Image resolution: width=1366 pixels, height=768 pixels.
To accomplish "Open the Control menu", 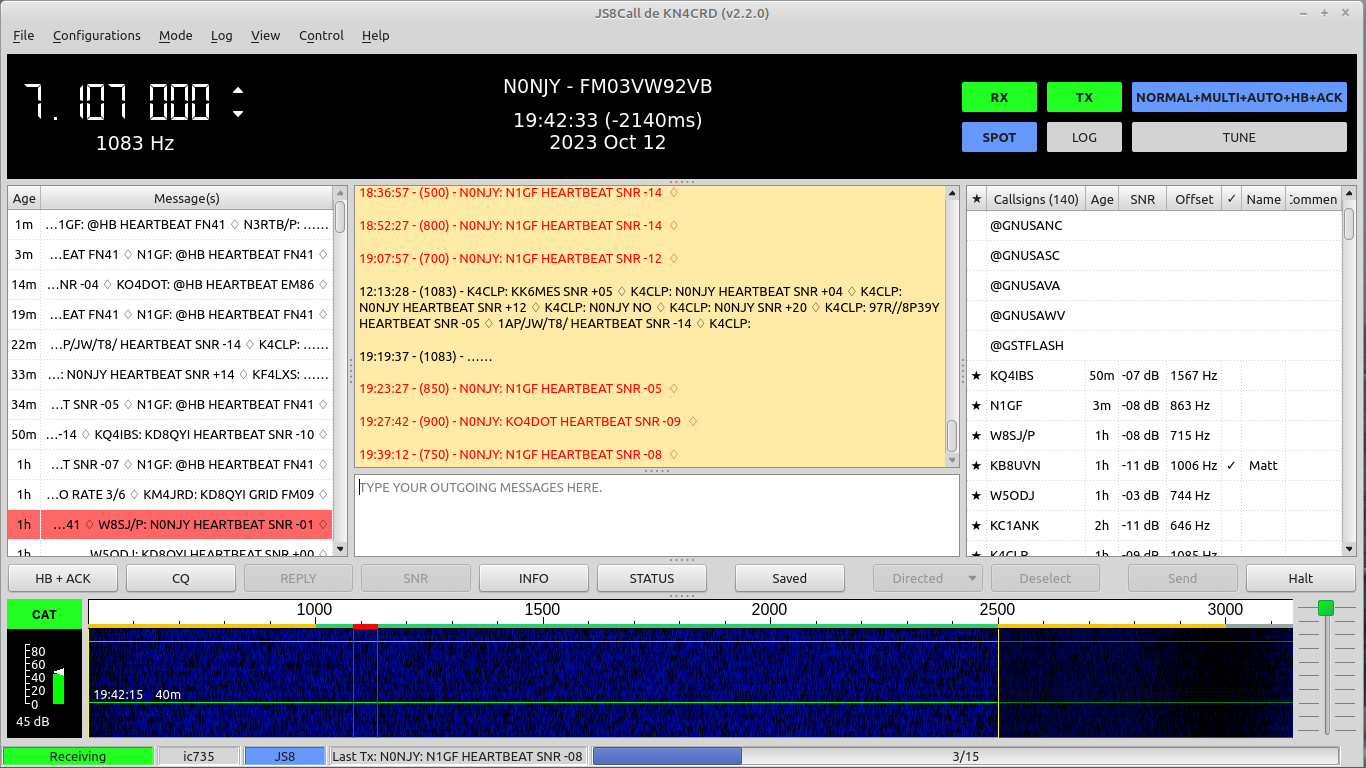I will [321, 36].
